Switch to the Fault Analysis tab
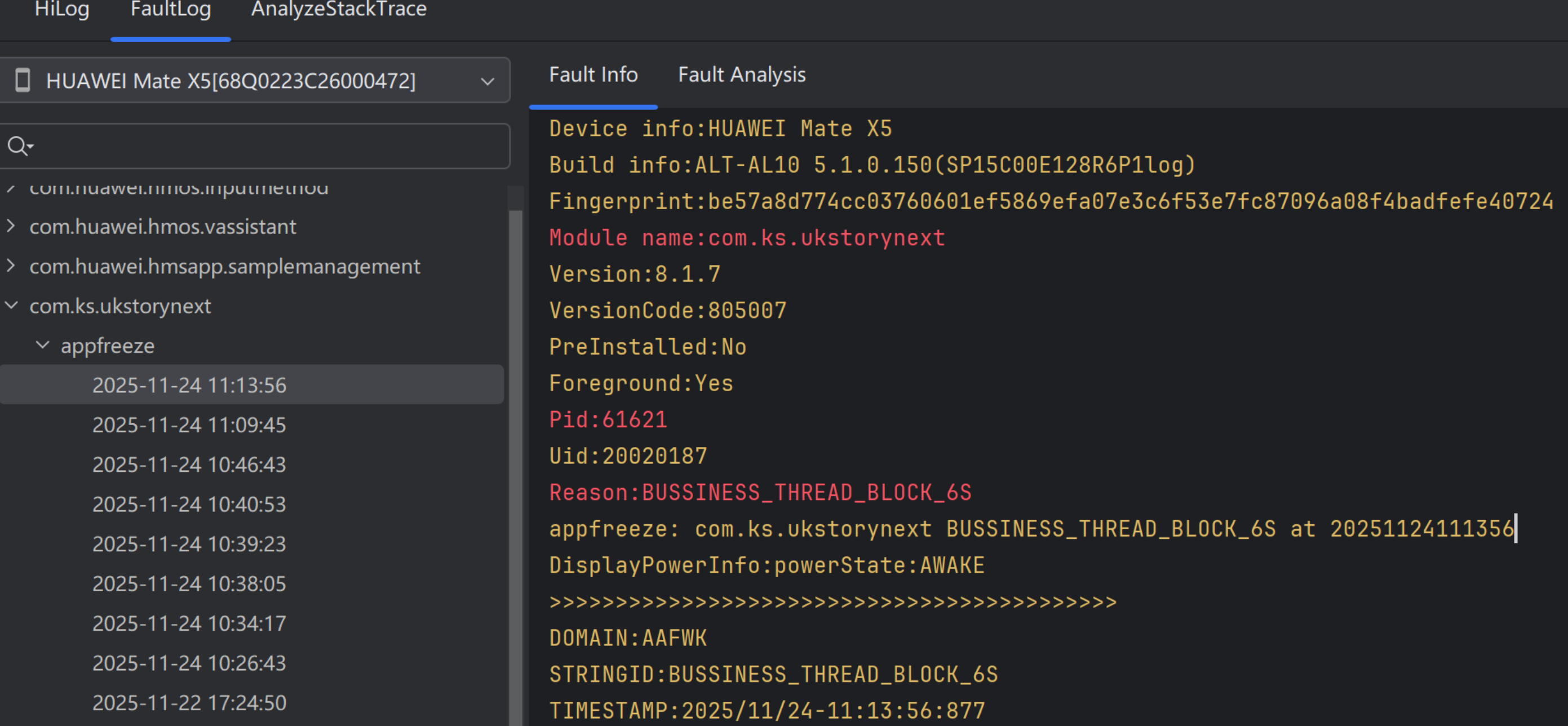 click(x=741, y=75)
